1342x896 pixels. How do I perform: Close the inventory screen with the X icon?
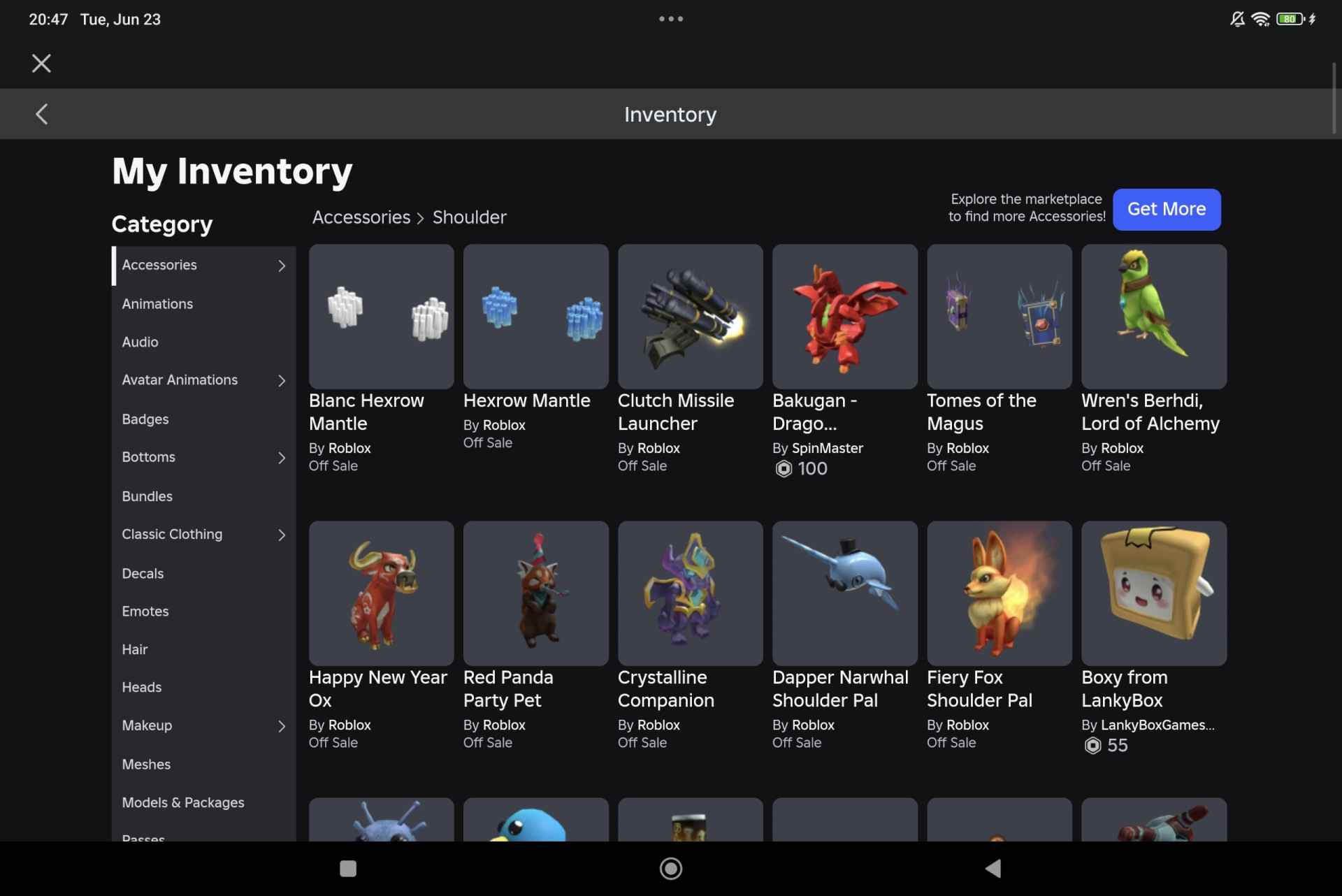coord(41,64)
